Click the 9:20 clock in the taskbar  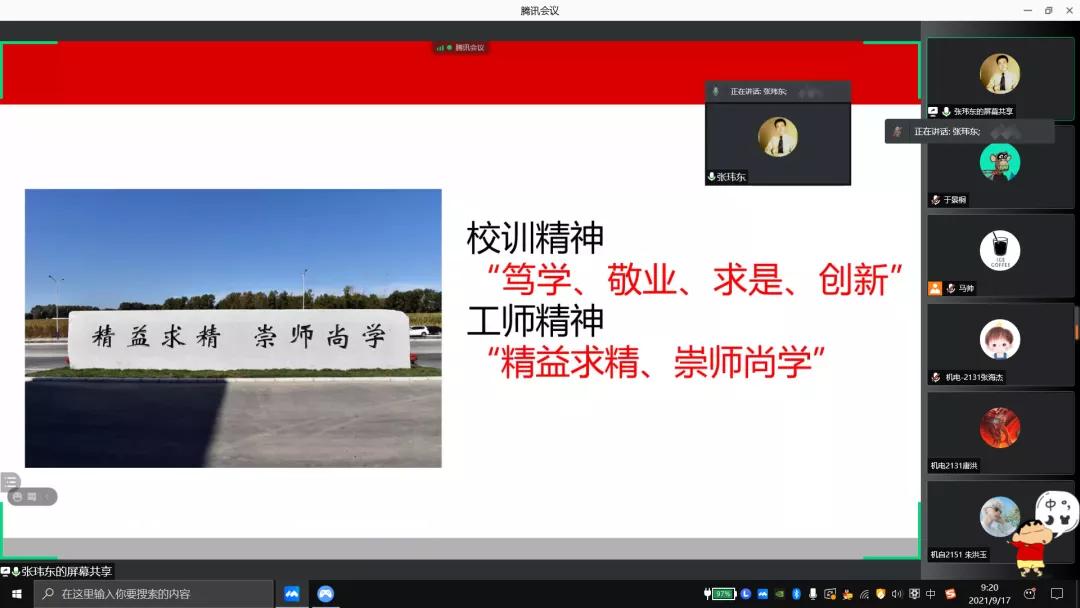coord(989,593)
